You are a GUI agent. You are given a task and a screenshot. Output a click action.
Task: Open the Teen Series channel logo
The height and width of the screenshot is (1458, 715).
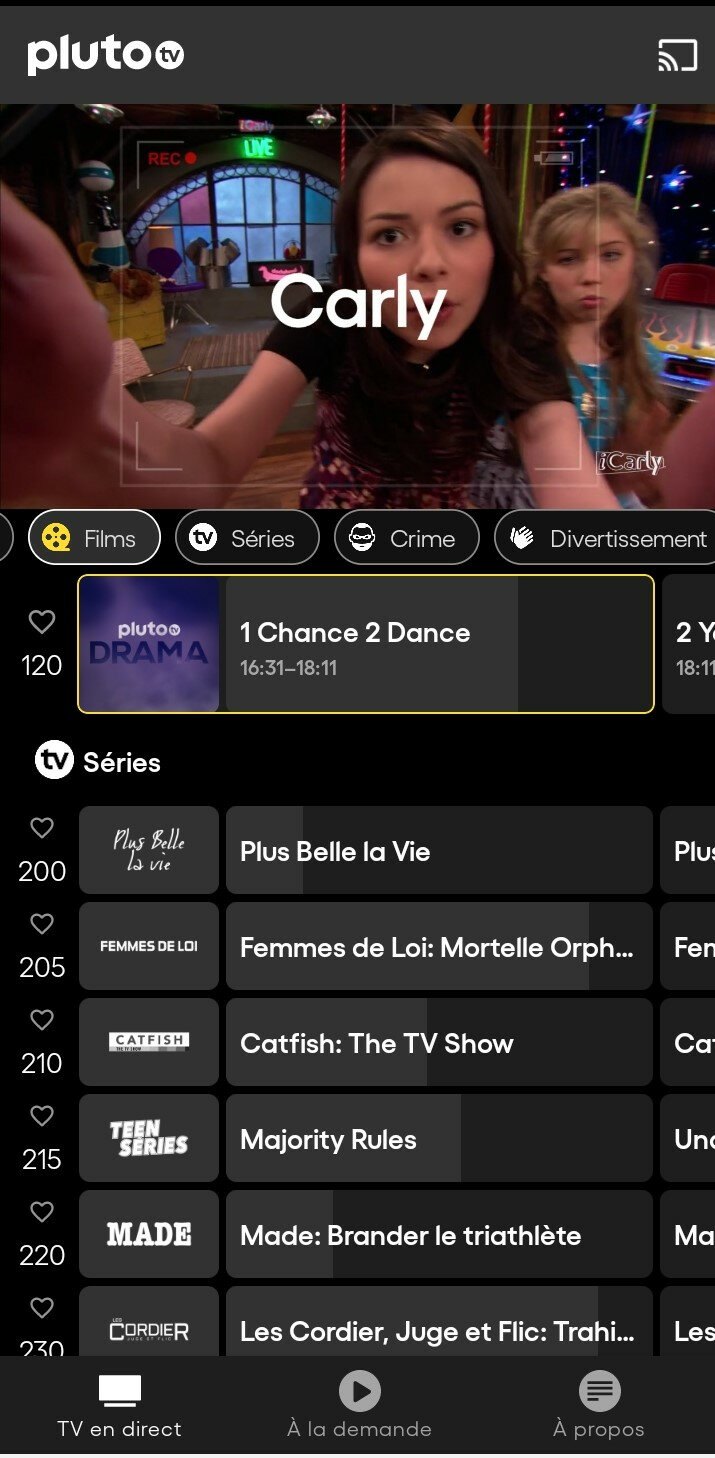coord(149,1138)
